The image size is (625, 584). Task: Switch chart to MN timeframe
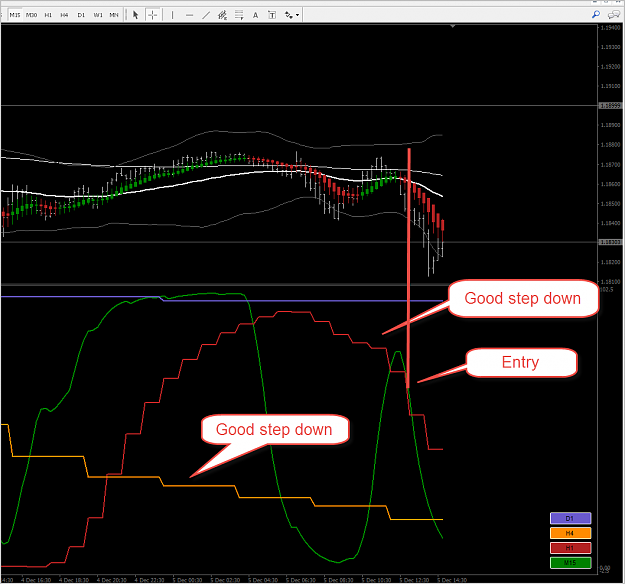[x=114, y=15]
